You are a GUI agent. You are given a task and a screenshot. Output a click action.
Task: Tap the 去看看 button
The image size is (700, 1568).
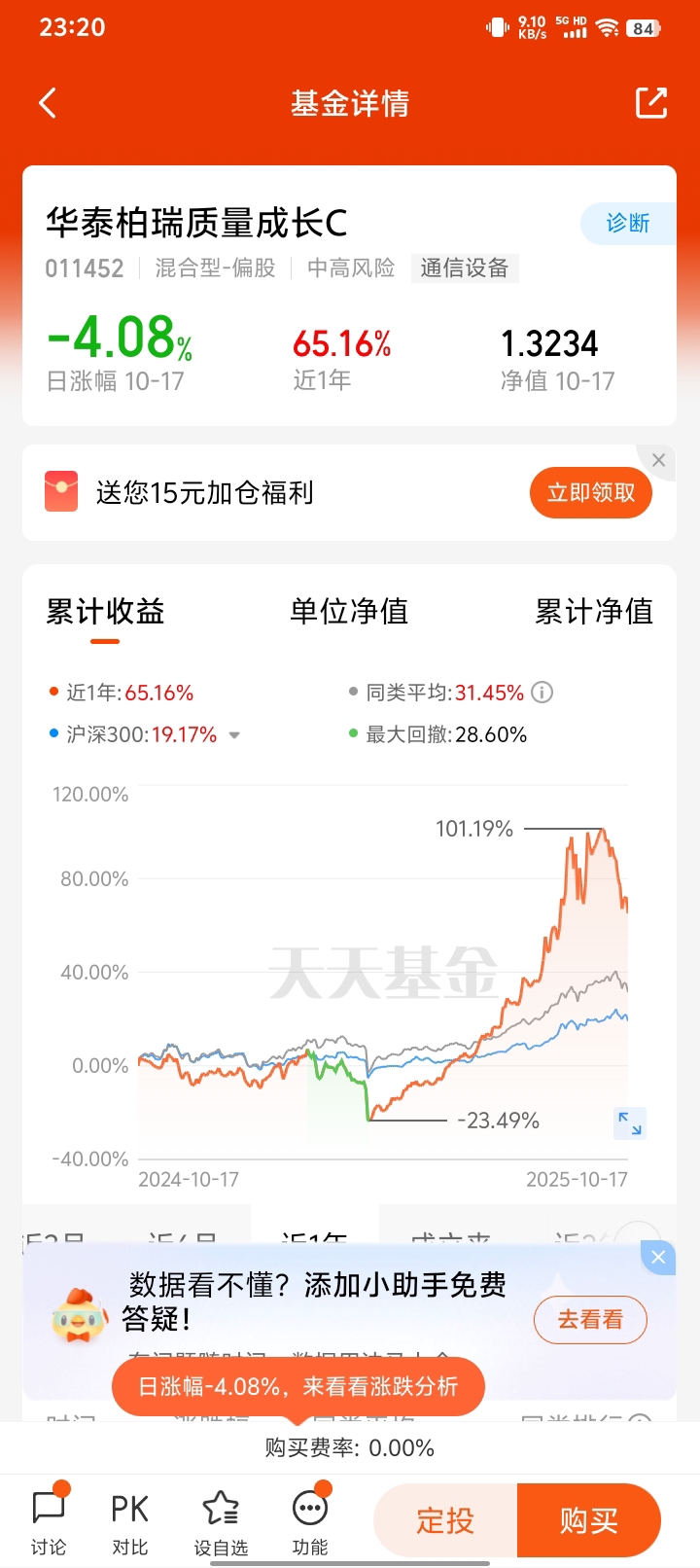[x=590, y=1320]
